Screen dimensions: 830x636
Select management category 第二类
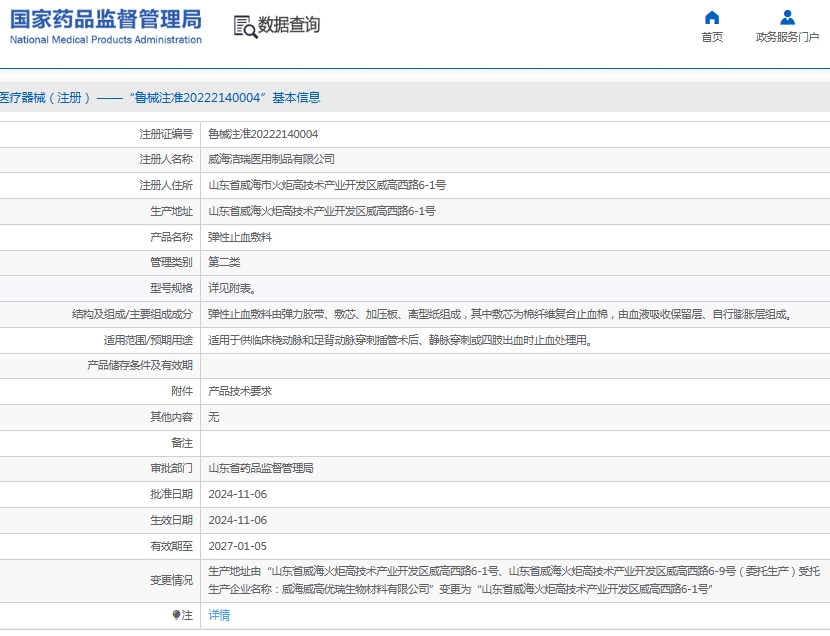click(224, 262)
